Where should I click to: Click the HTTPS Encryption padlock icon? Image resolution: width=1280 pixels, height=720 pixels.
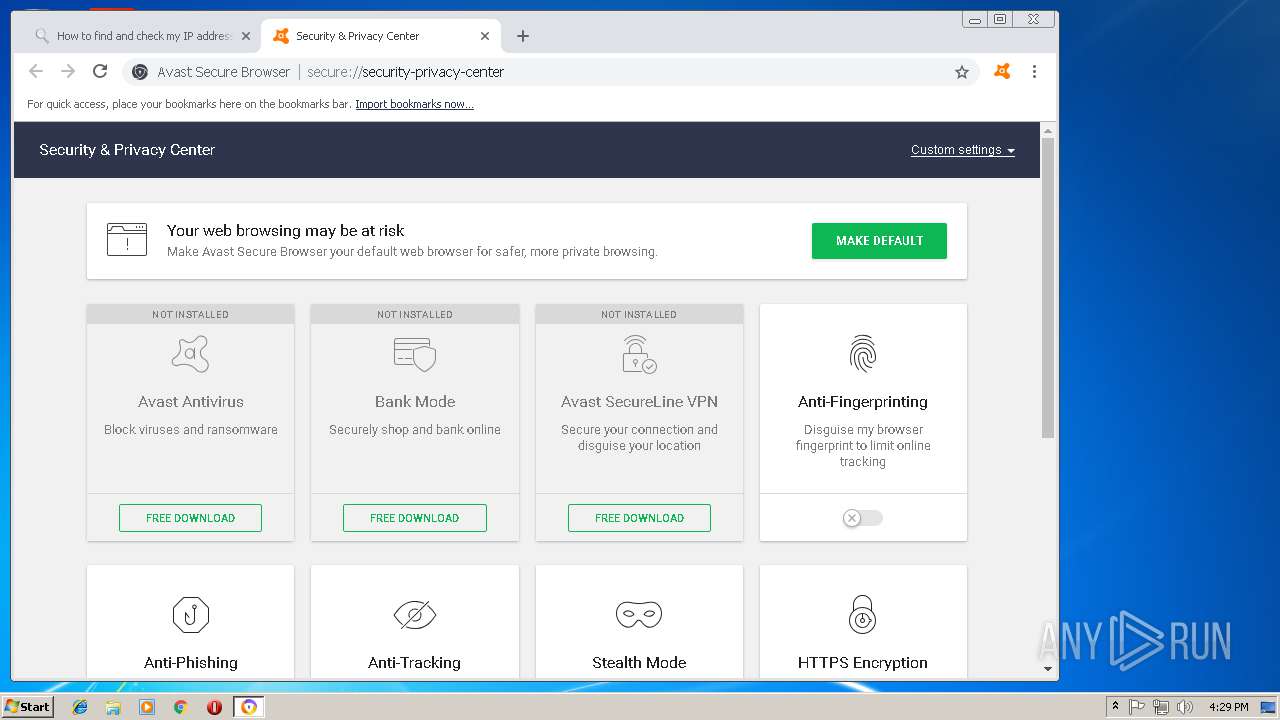[x=863, y=614]
